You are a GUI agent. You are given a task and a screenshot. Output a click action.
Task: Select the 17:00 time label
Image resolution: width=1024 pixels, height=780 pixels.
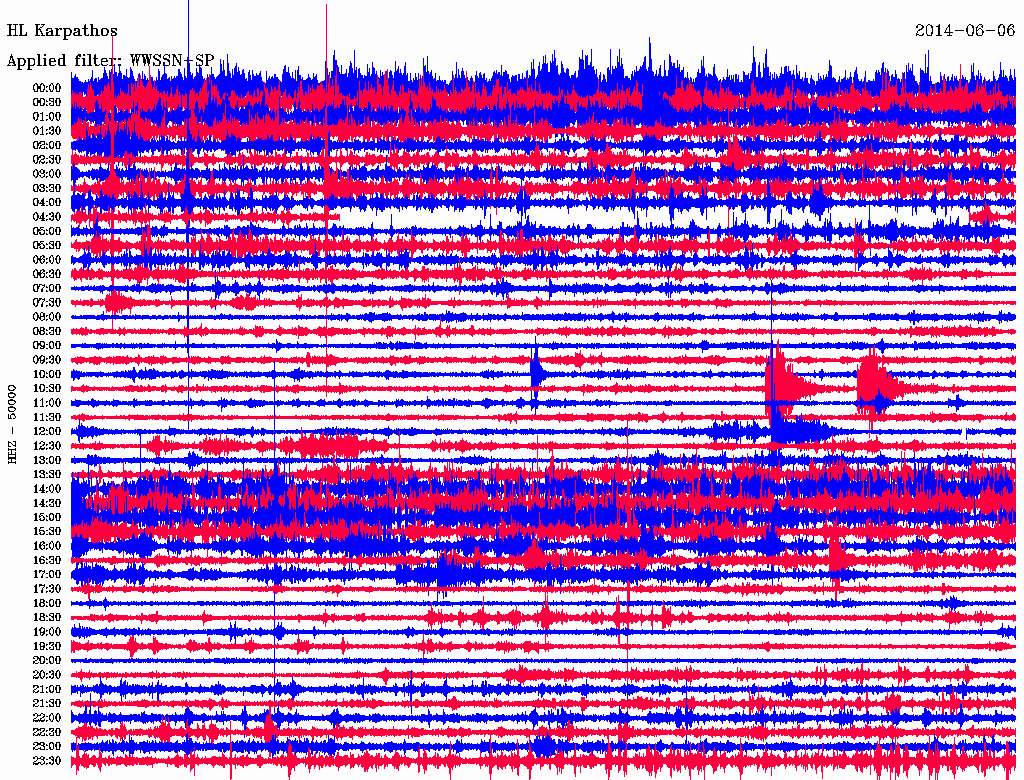pos(47,575)
